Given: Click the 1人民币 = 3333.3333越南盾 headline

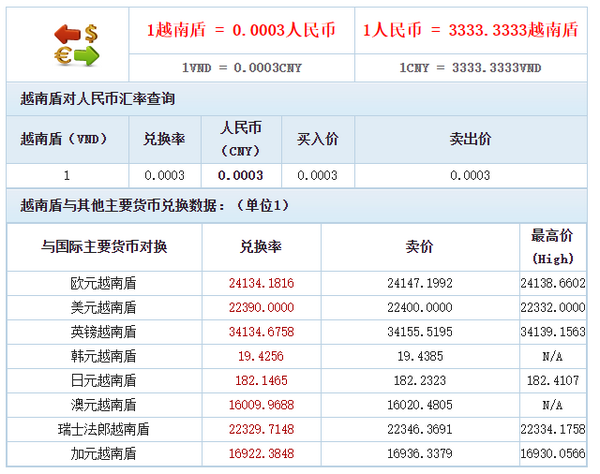Looking at the screenshot, I should pos(468,30).
